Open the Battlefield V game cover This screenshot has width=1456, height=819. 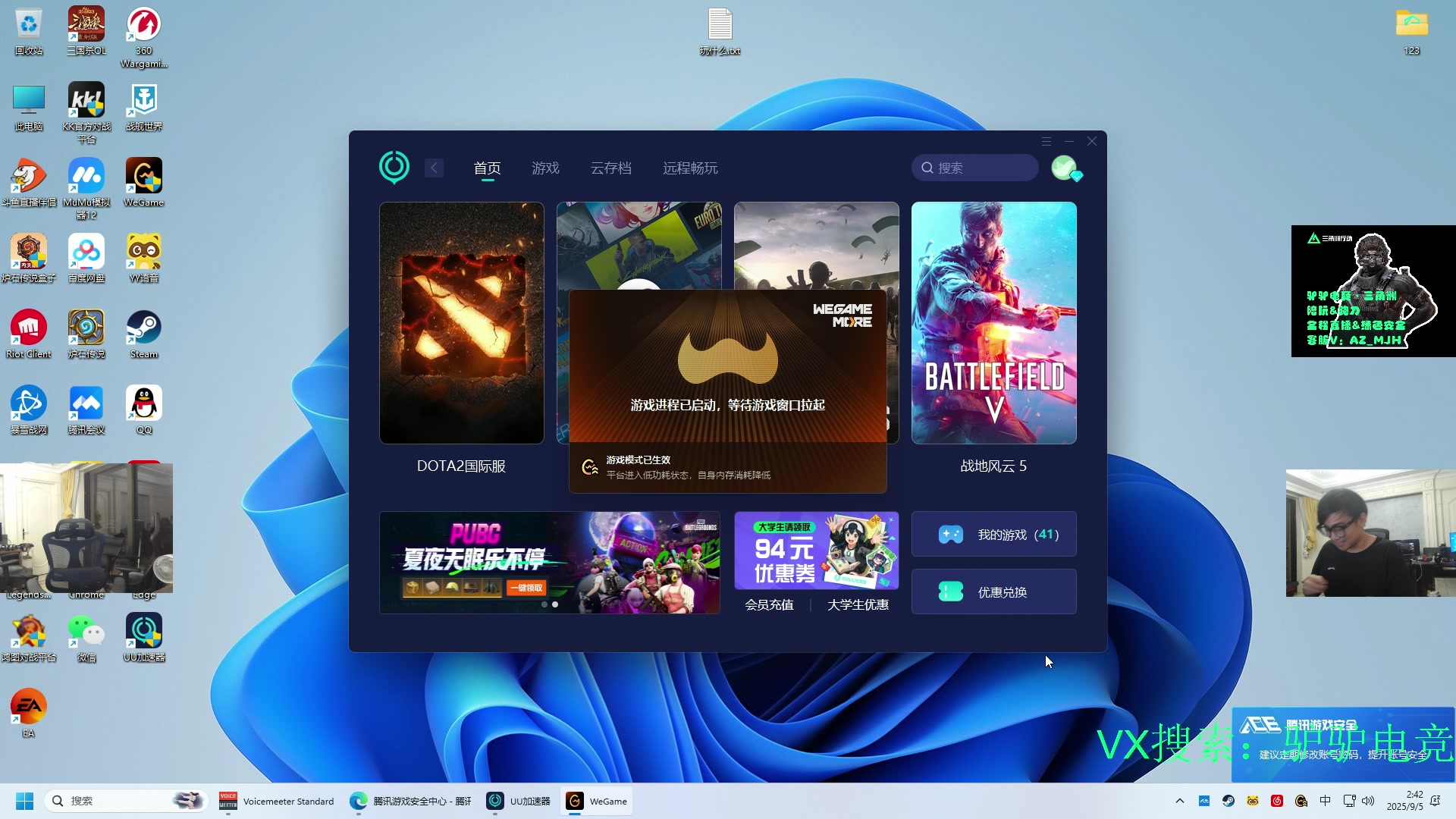point(994,323)
